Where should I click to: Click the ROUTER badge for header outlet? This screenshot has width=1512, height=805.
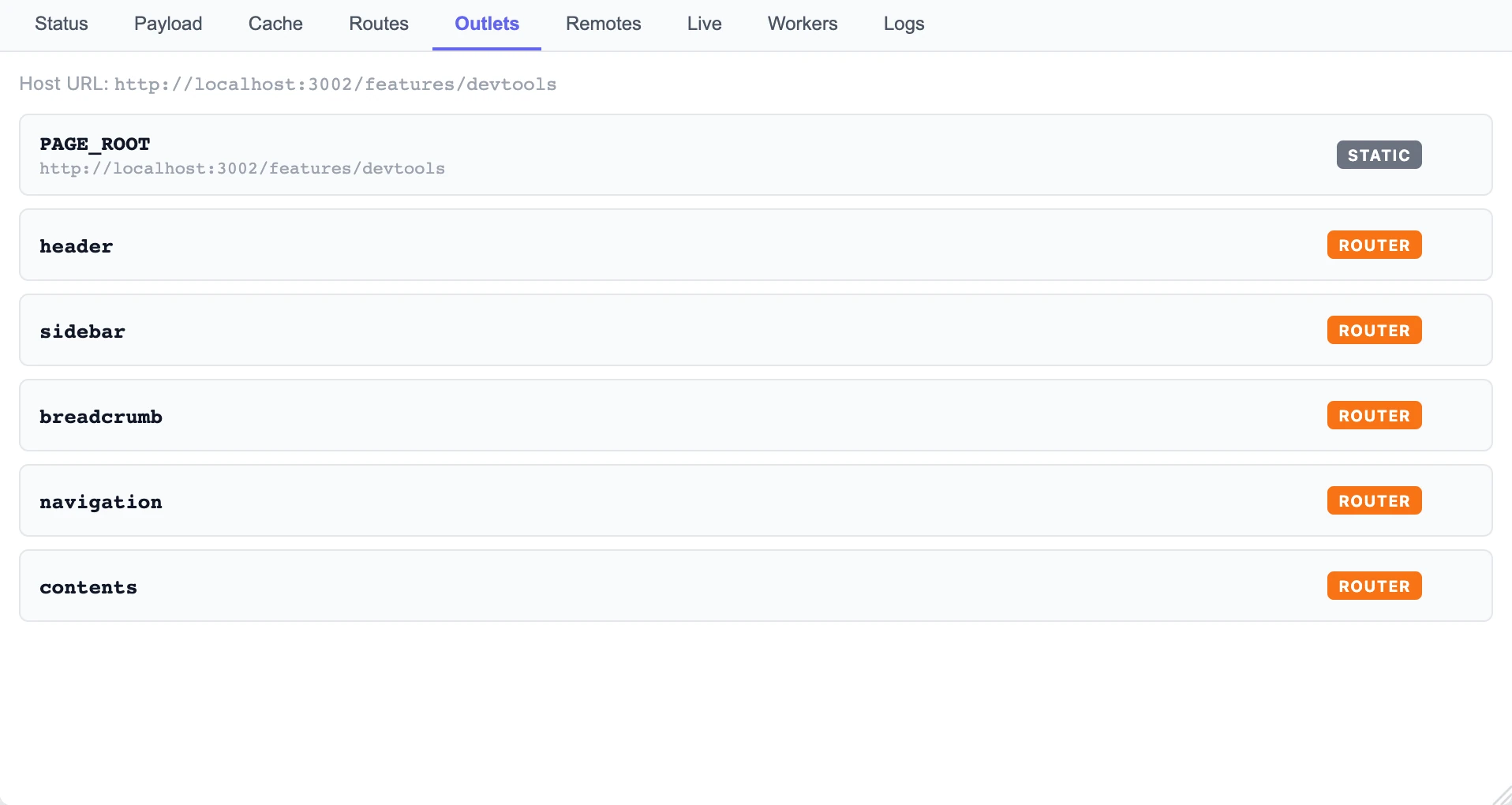point(1374,245)
